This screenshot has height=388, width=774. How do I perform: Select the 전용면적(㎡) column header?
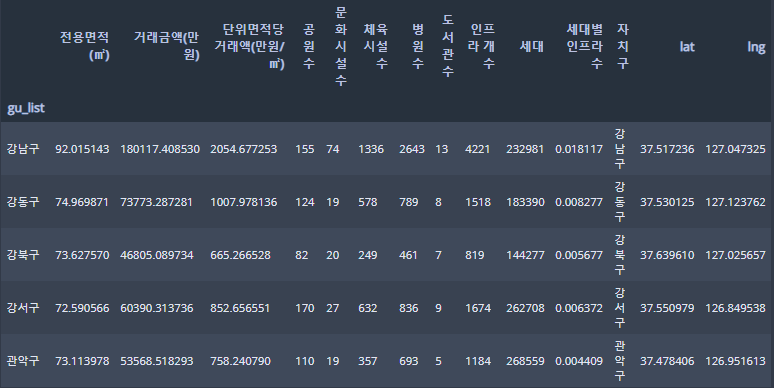pos(84,46)
